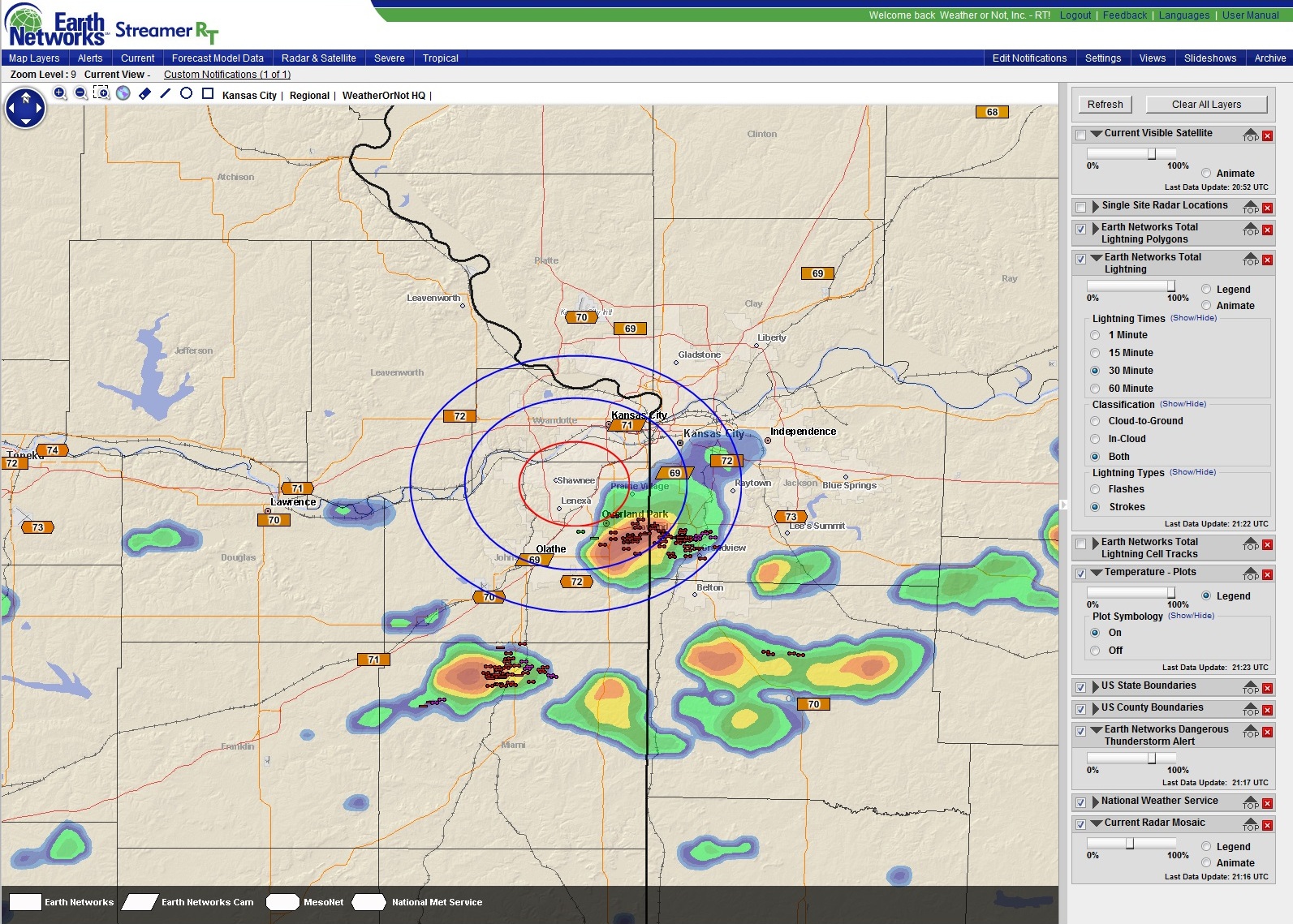Move US State Boundaries layer to top

tap(1251, 687)
